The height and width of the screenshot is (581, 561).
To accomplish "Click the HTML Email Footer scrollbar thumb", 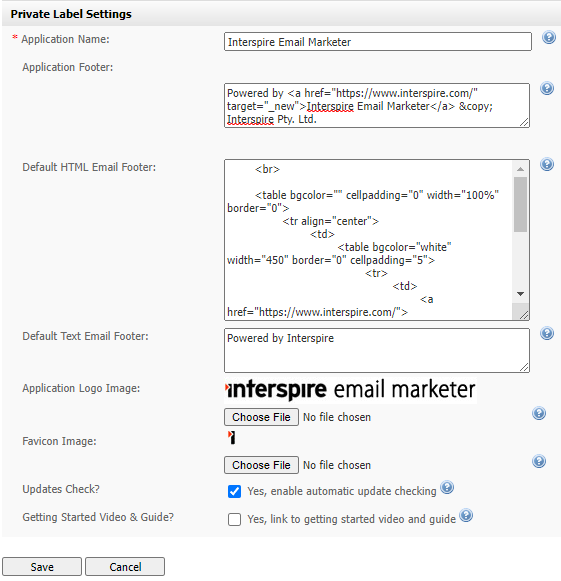I will (520, 205).
